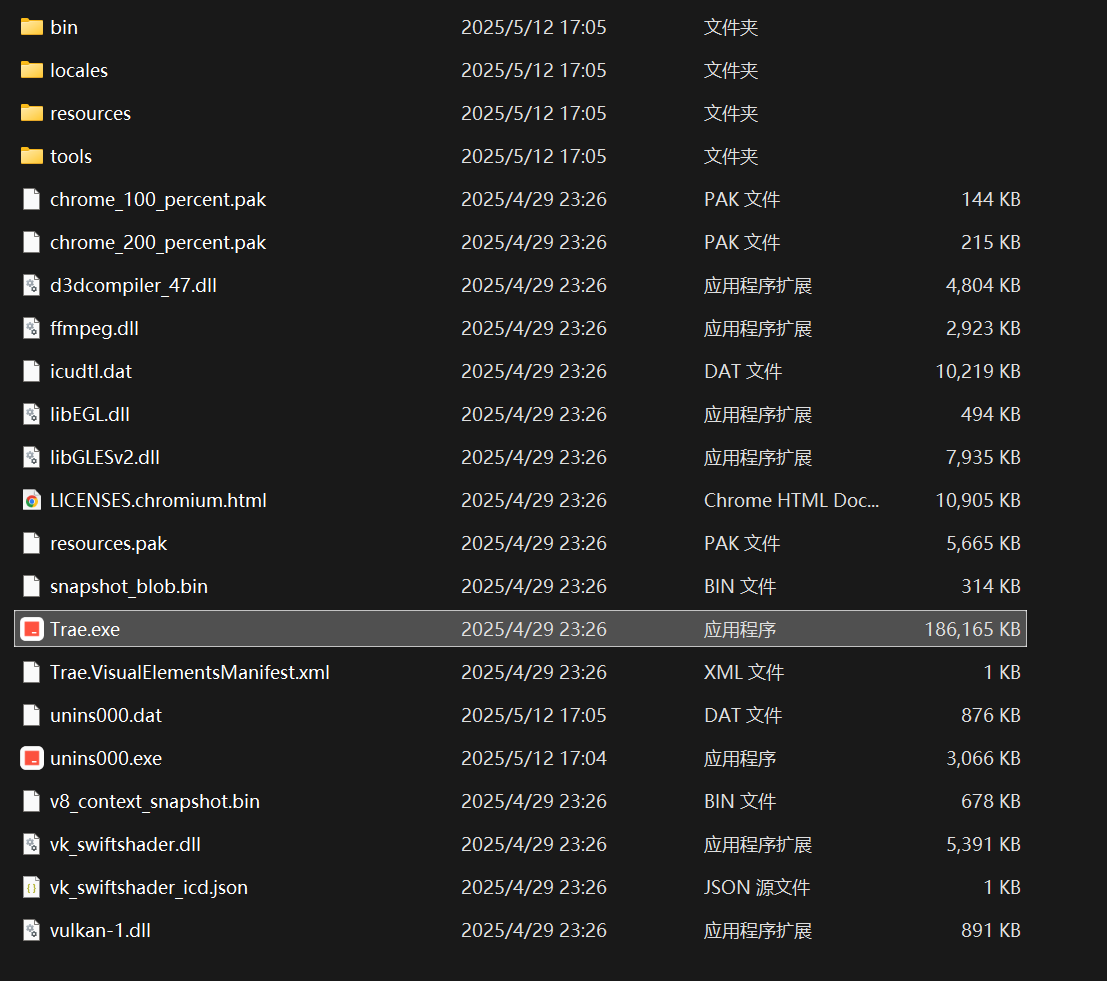Click the date of resources folder row

click(534, 113)
